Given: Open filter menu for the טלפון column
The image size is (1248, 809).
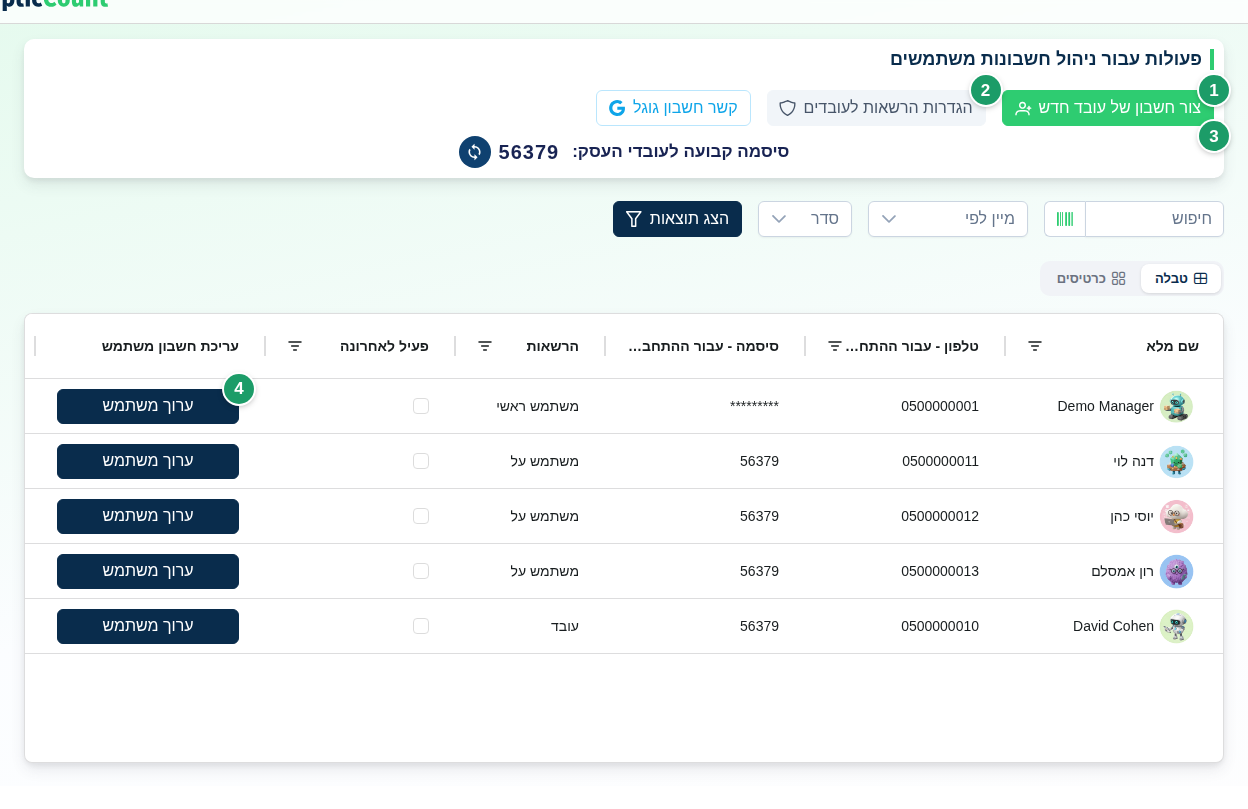Looking at the screenshot, I should pyautogui.click(x=835, y=346).
